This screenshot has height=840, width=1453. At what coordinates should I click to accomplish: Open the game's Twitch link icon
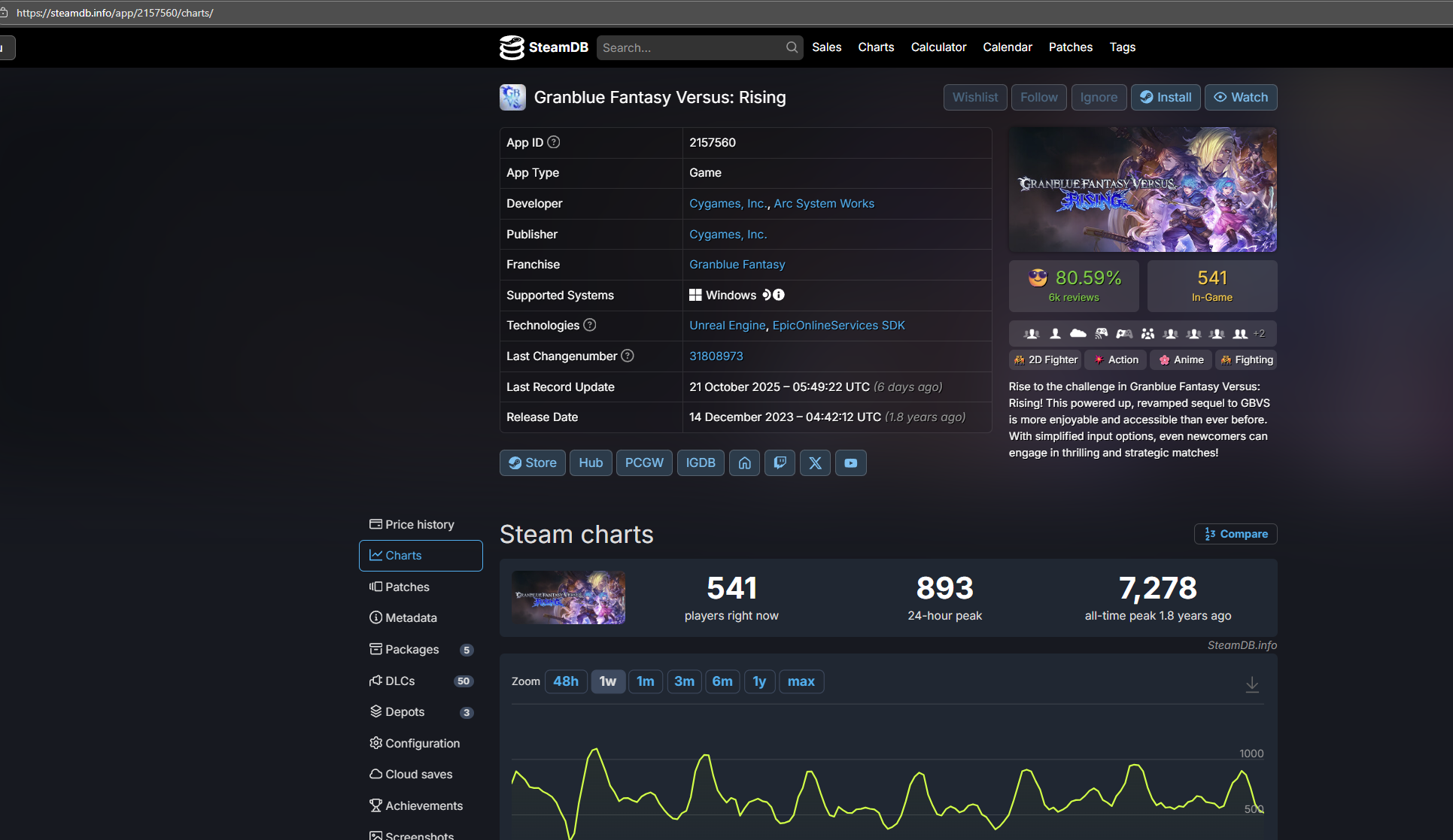[x=780, y=463]
